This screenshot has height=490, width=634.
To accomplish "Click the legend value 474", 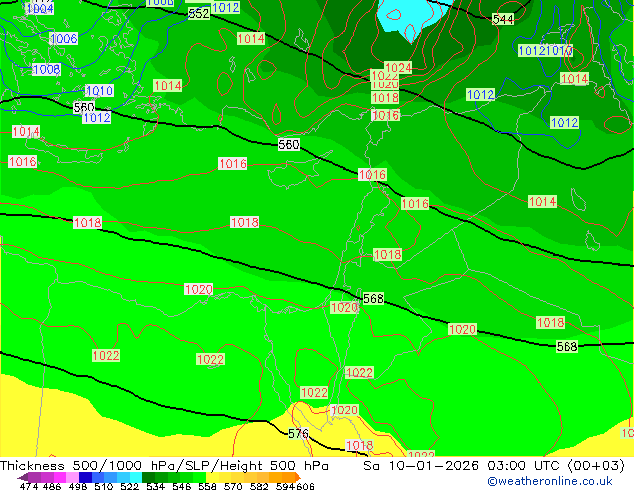I will click(x=29, y=486).
